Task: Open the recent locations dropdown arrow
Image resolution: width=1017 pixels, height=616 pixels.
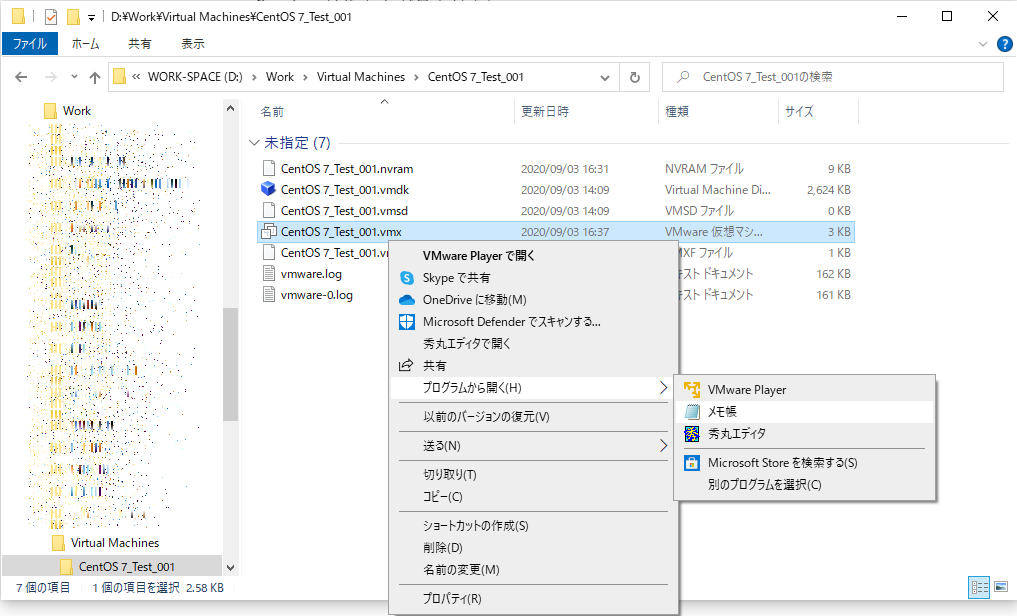Action: coord(75,77)
